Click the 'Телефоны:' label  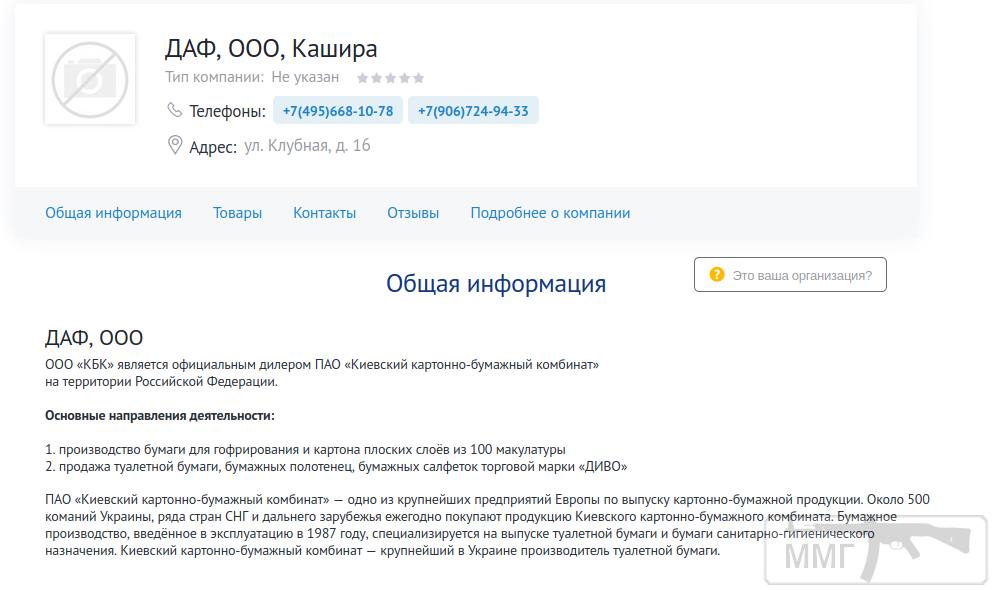pyautogui.click(x=228, y=112)
